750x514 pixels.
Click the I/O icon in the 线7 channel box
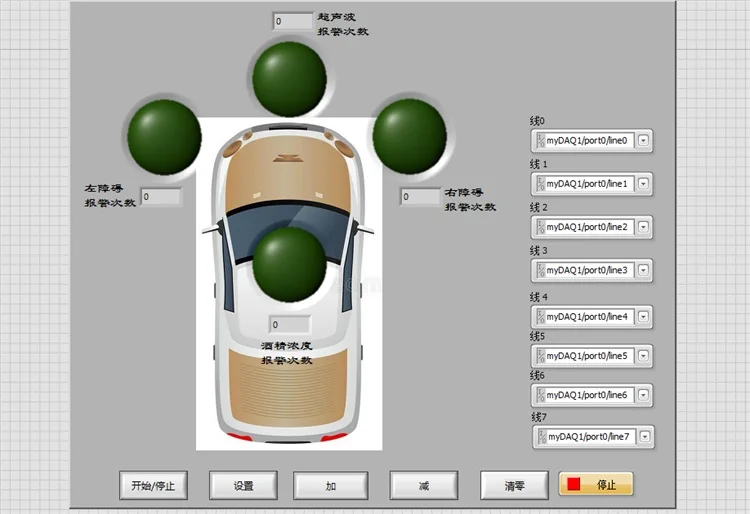pyautogui.click(x=542, y=437)
